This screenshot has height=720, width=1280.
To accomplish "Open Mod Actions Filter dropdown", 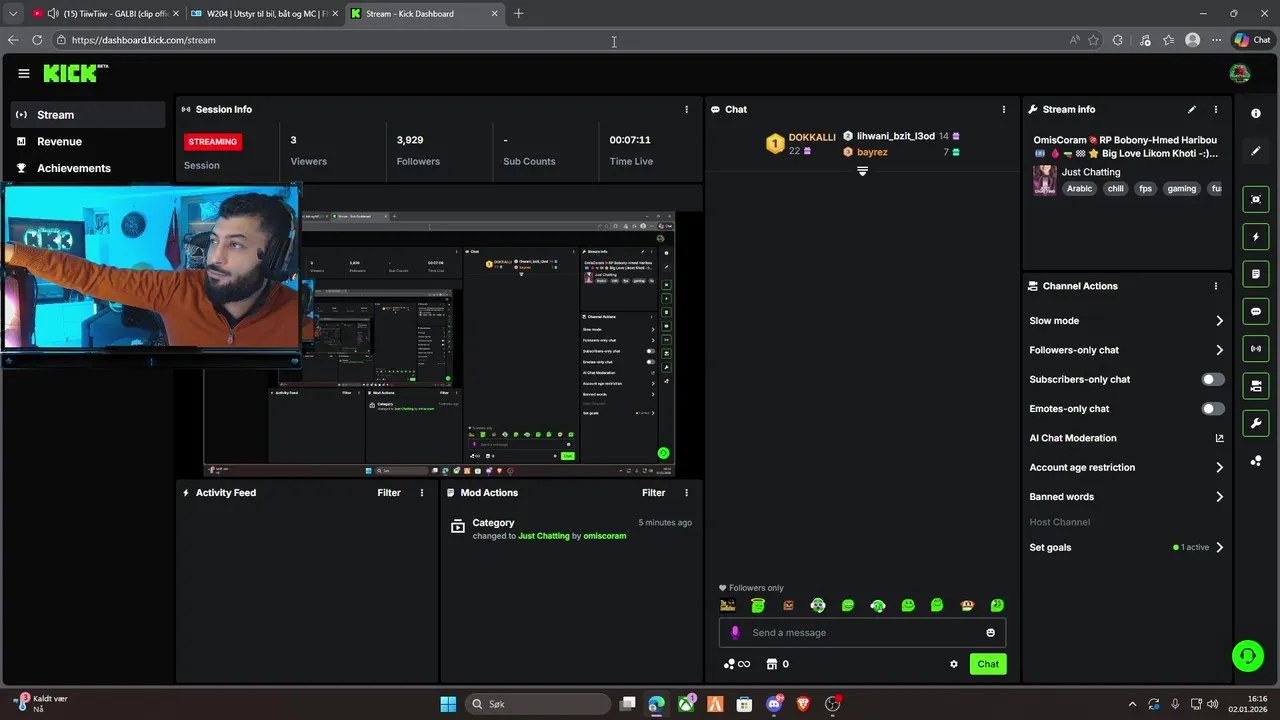I will pos(653,493).
